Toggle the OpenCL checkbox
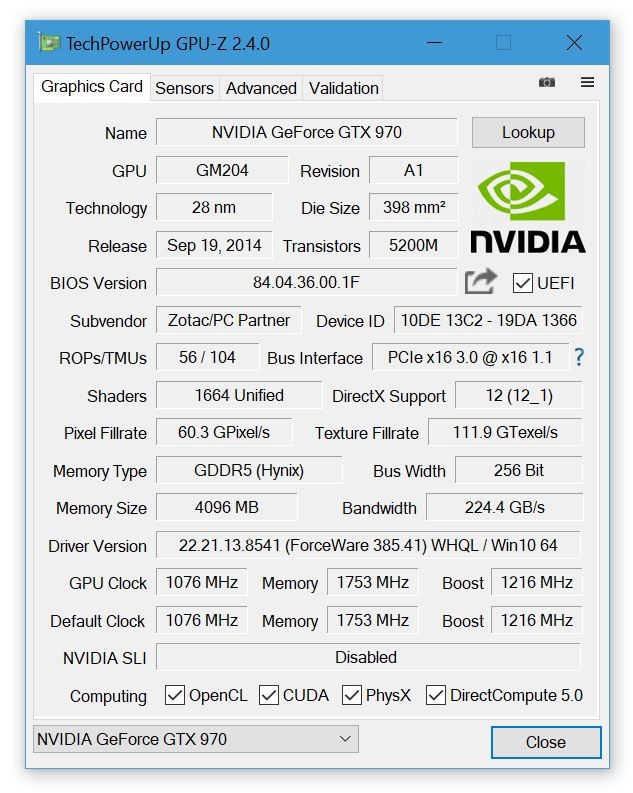 pos(174,695)
